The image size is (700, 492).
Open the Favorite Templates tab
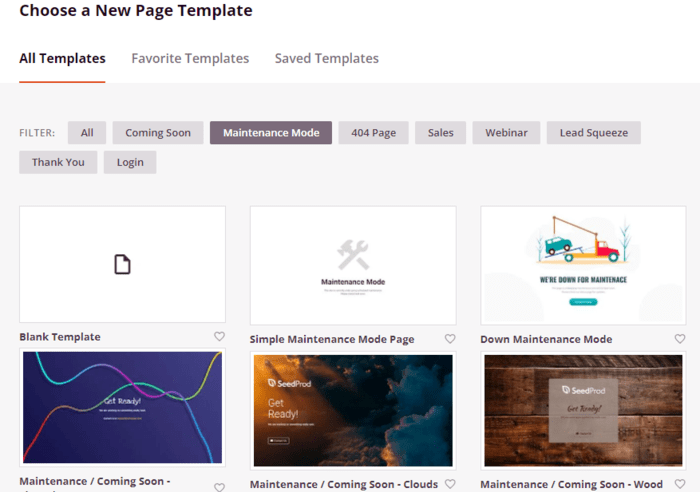pos(190,58)
